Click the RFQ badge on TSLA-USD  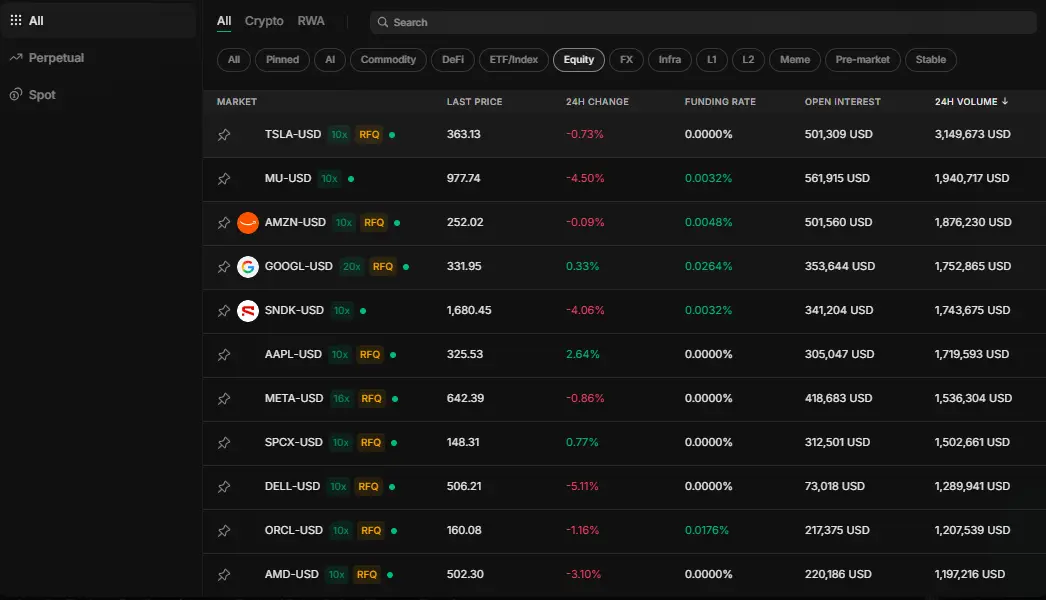pos(369,134)
